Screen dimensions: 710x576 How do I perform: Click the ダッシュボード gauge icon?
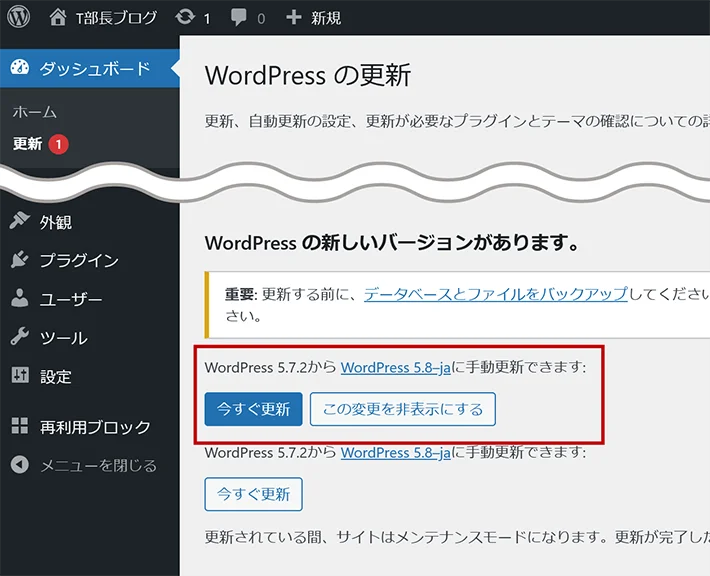(x=19, y=67)
